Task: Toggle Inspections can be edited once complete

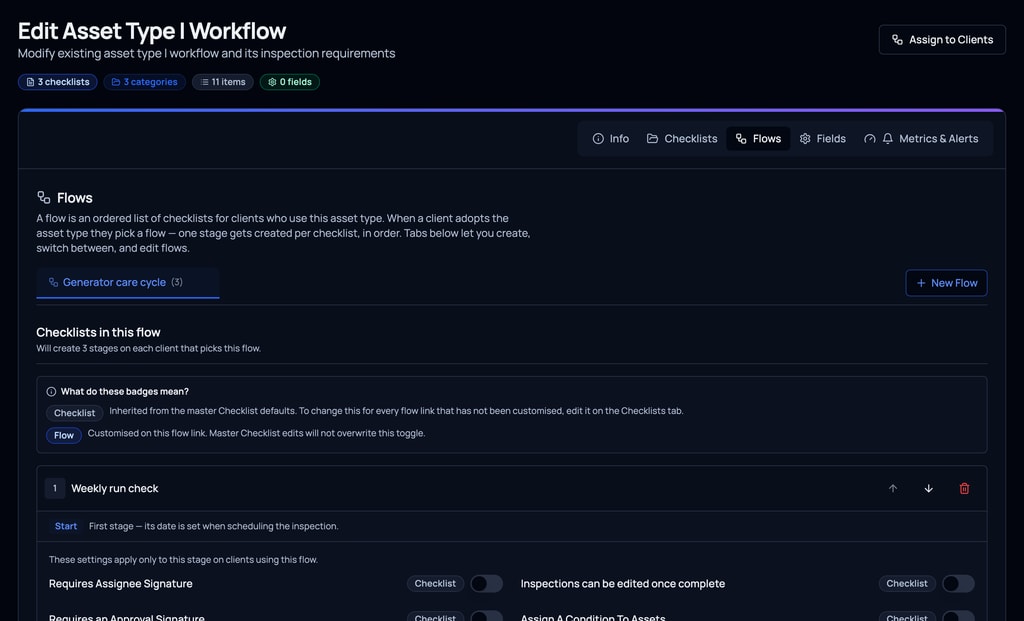Action: 958,584
